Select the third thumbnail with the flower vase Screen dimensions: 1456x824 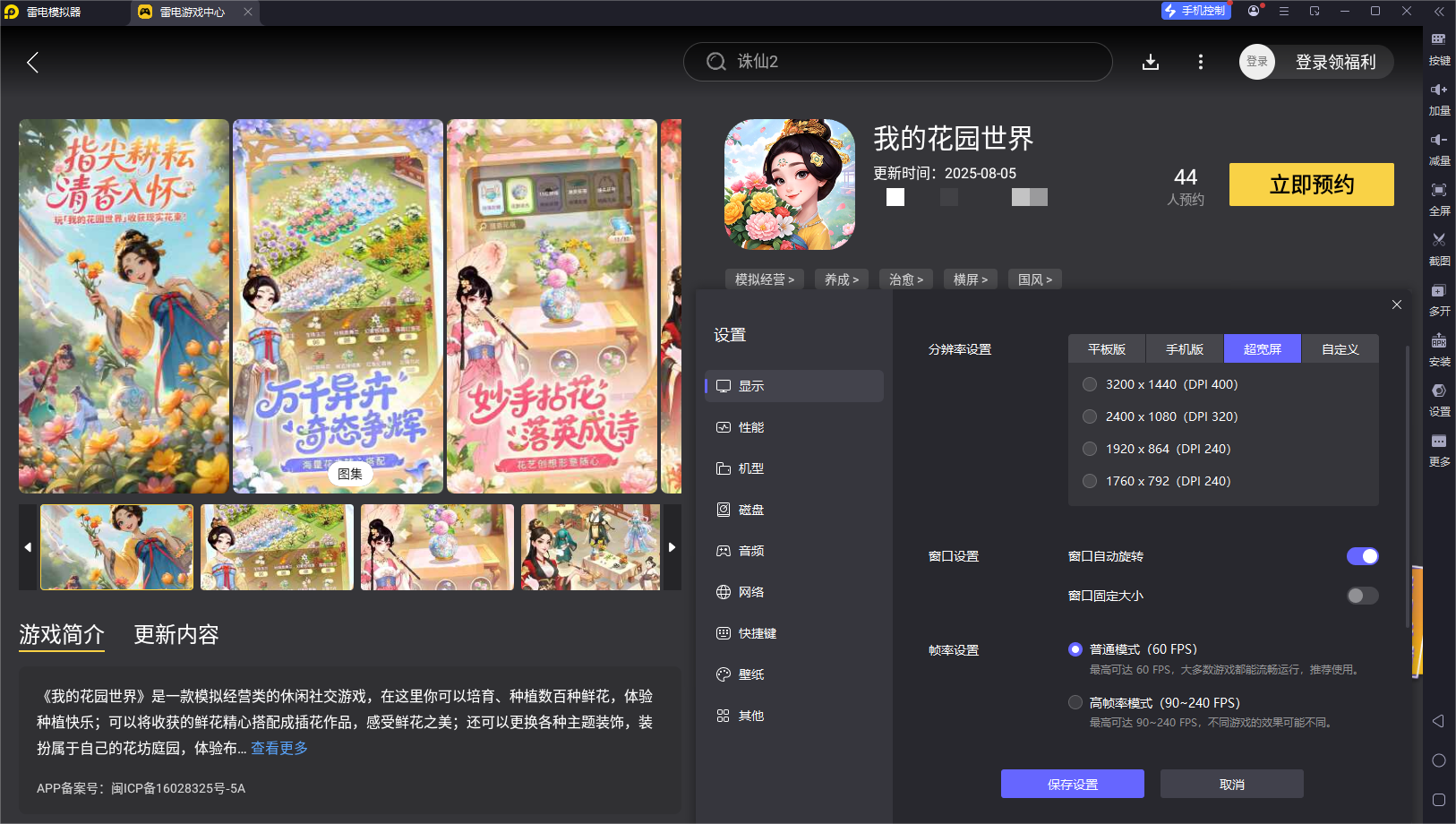(438, 547)
